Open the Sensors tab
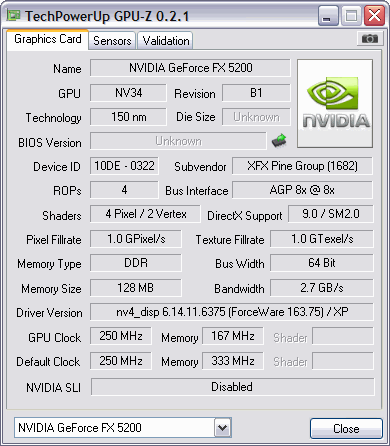 pos(112,41)
